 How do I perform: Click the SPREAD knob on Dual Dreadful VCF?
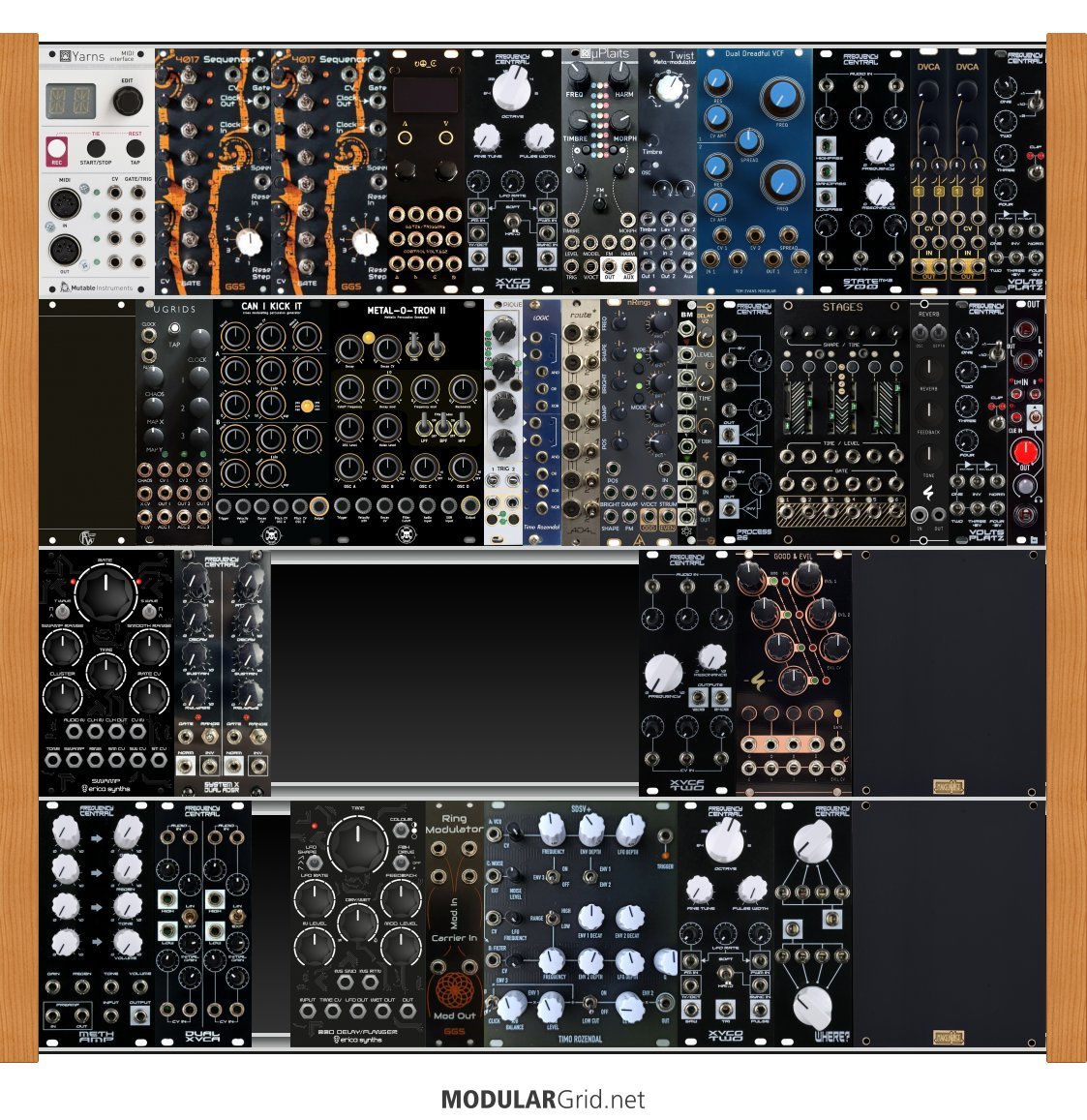coord(748,140)
